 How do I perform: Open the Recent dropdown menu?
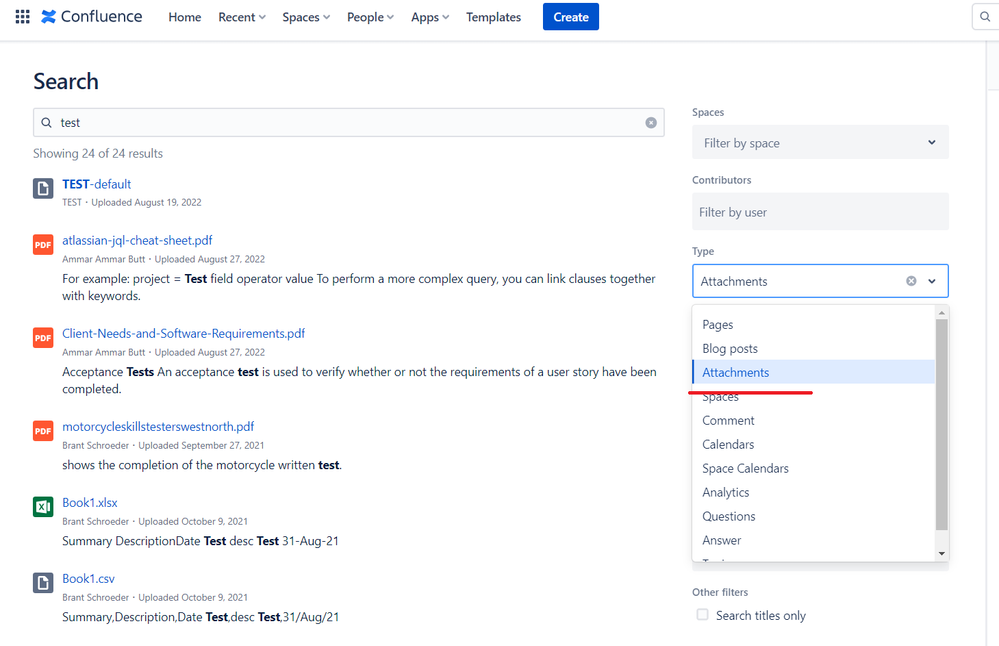tap(241, 17)
